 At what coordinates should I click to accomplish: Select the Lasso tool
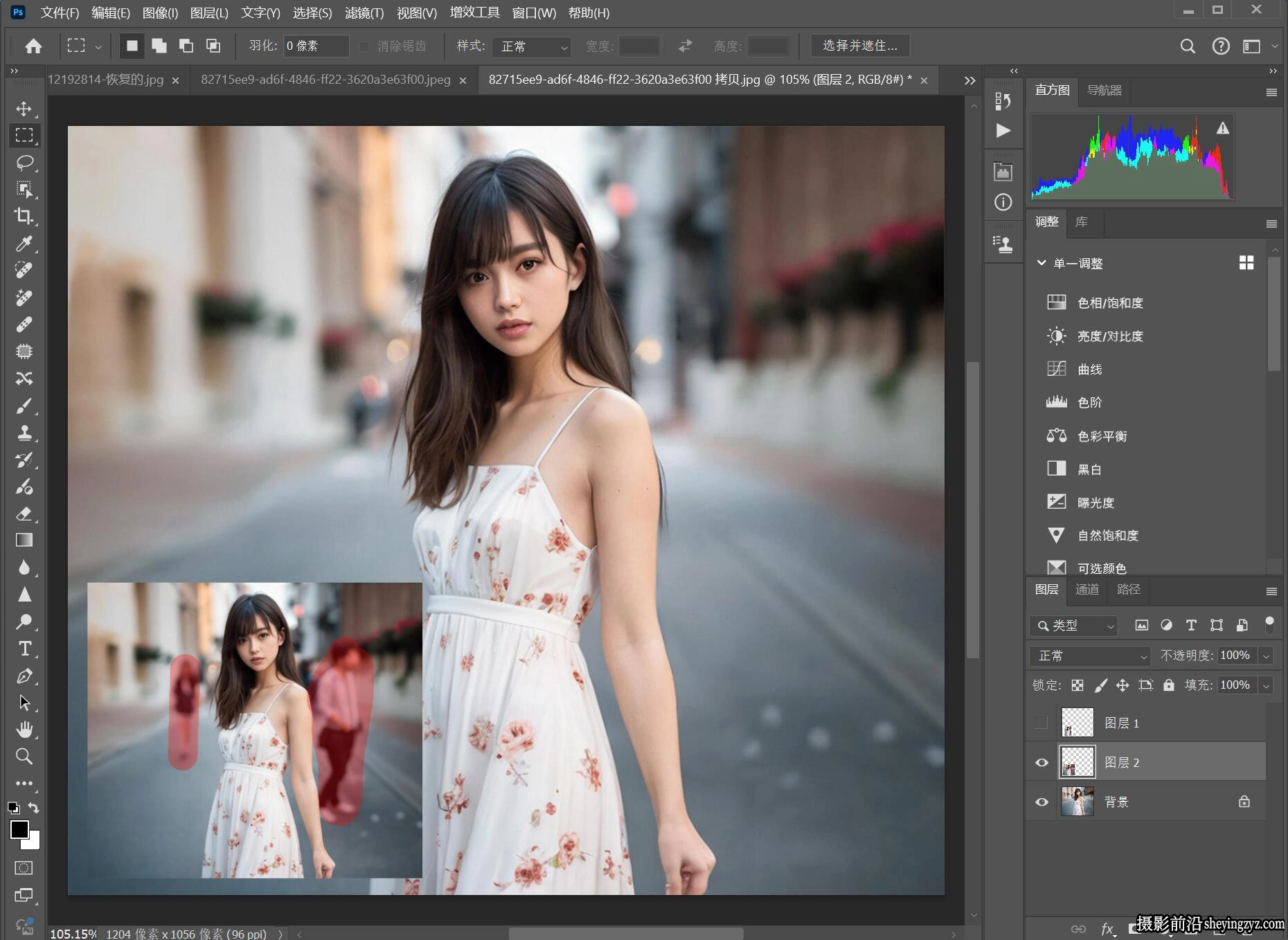pos(24,163)
